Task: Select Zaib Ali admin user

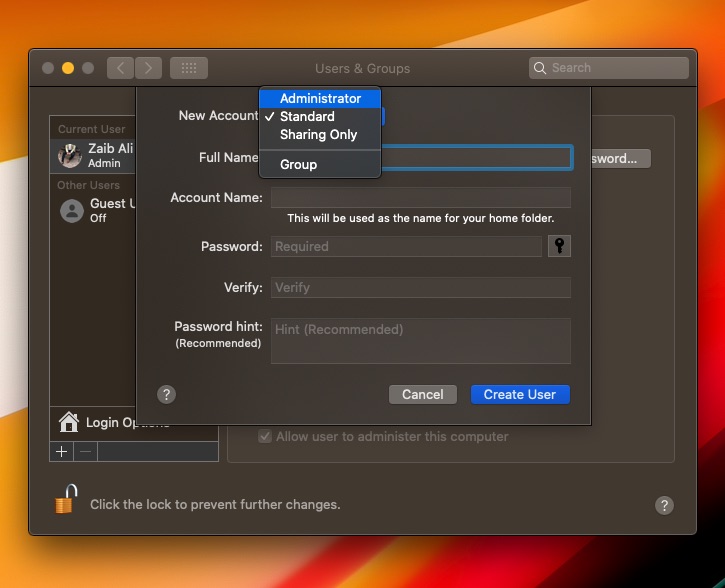Action: tap(92, 155)
